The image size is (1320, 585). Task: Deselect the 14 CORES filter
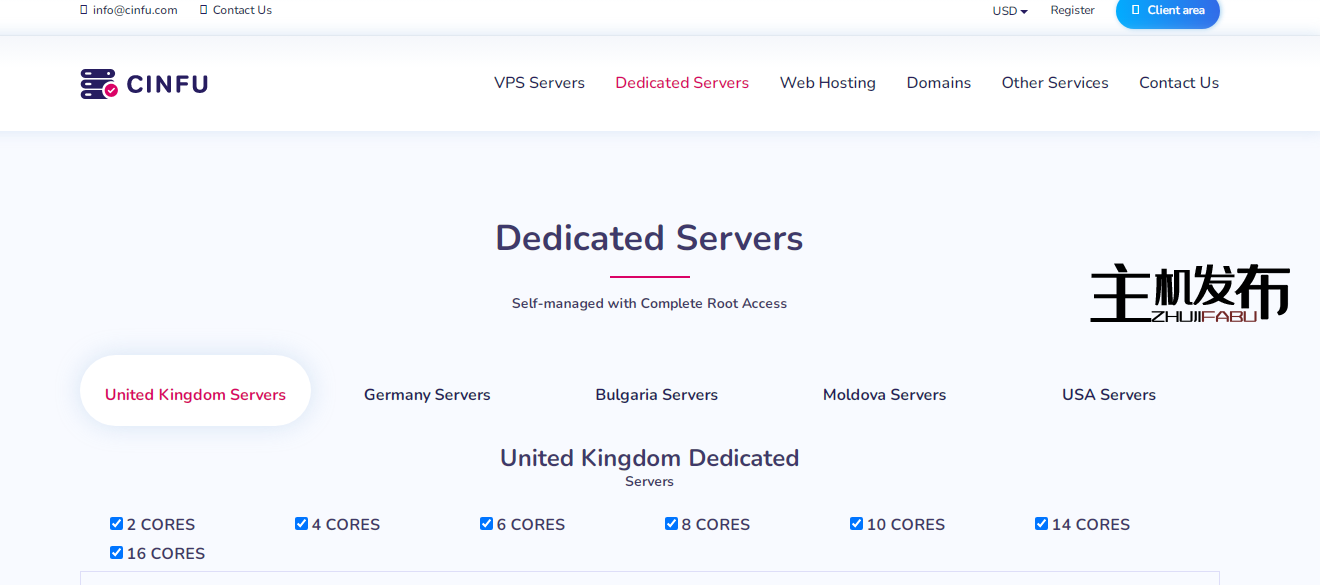coord(1042,524)
